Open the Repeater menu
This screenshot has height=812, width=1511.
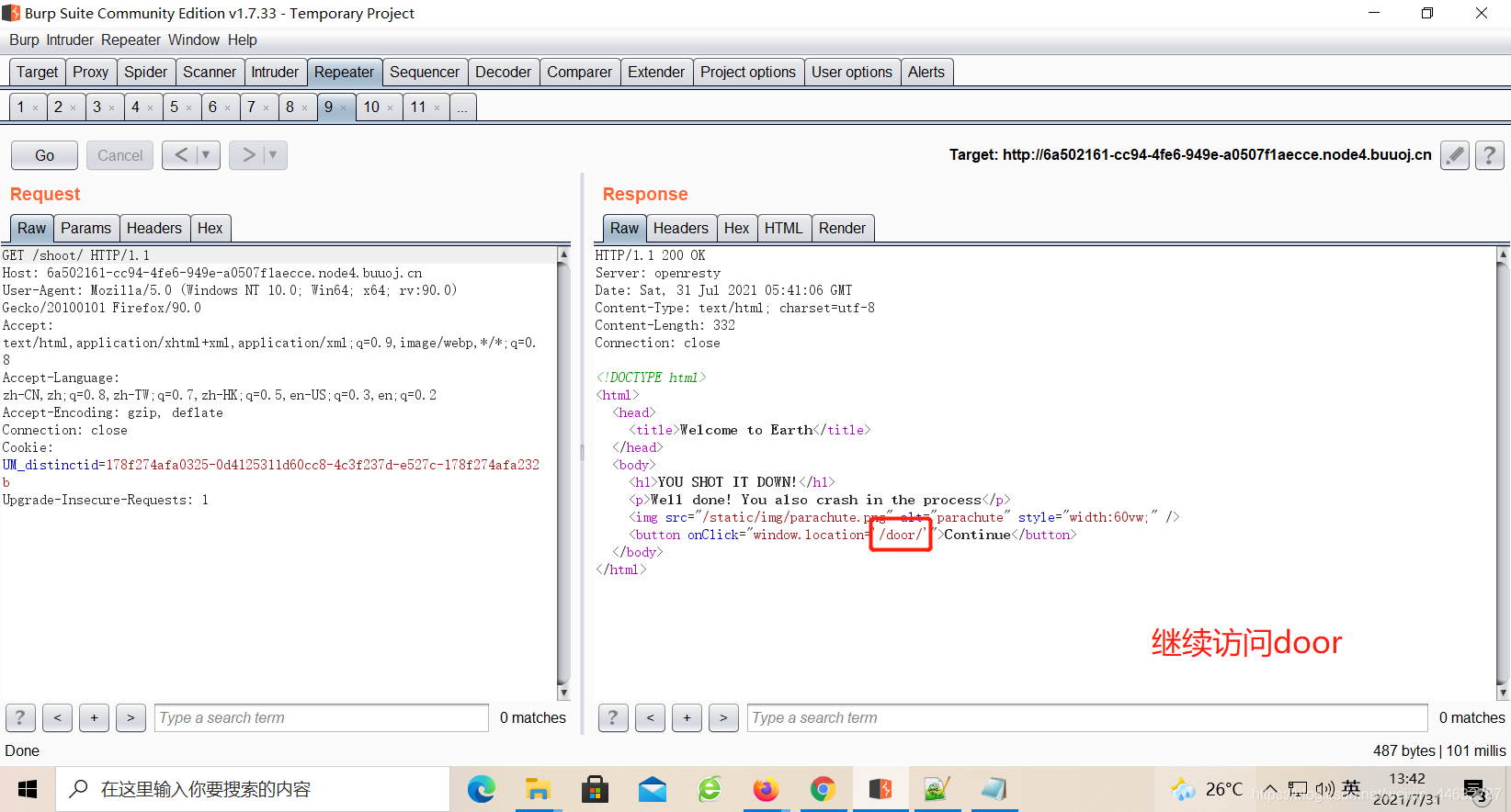click(x=131, y=40)
